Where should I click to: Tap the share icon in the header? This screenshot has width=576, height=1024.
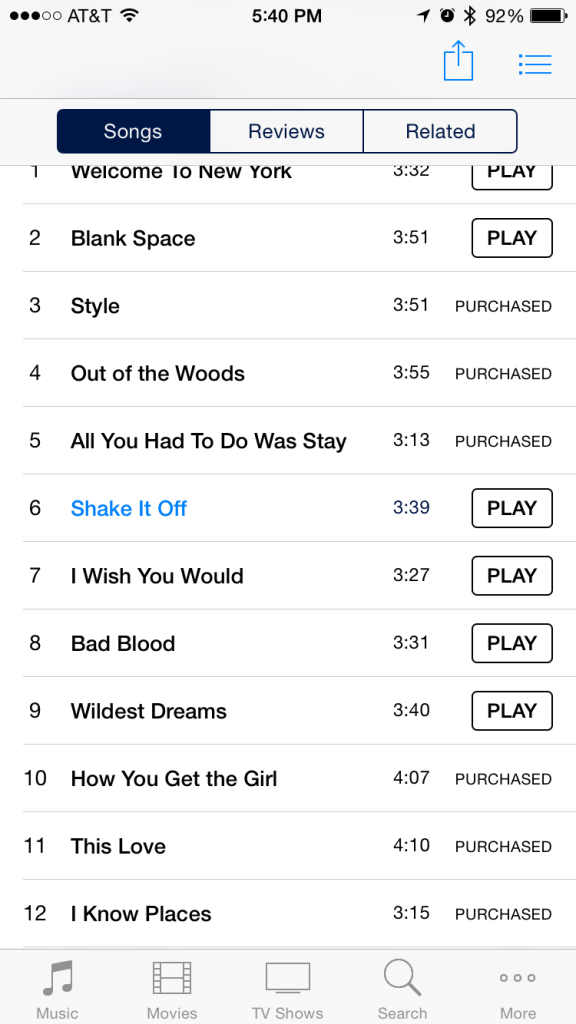458,61
